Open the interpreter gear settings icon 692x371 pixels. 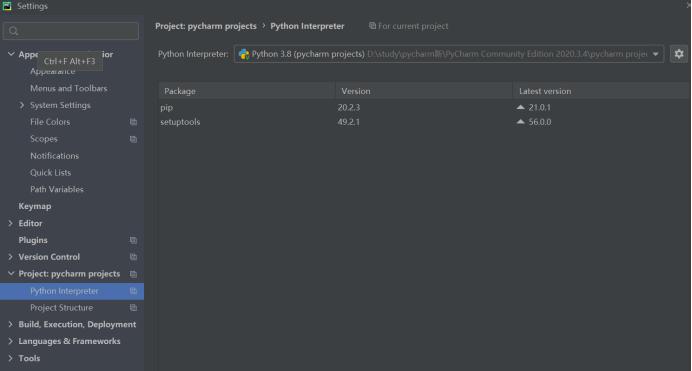679,54
